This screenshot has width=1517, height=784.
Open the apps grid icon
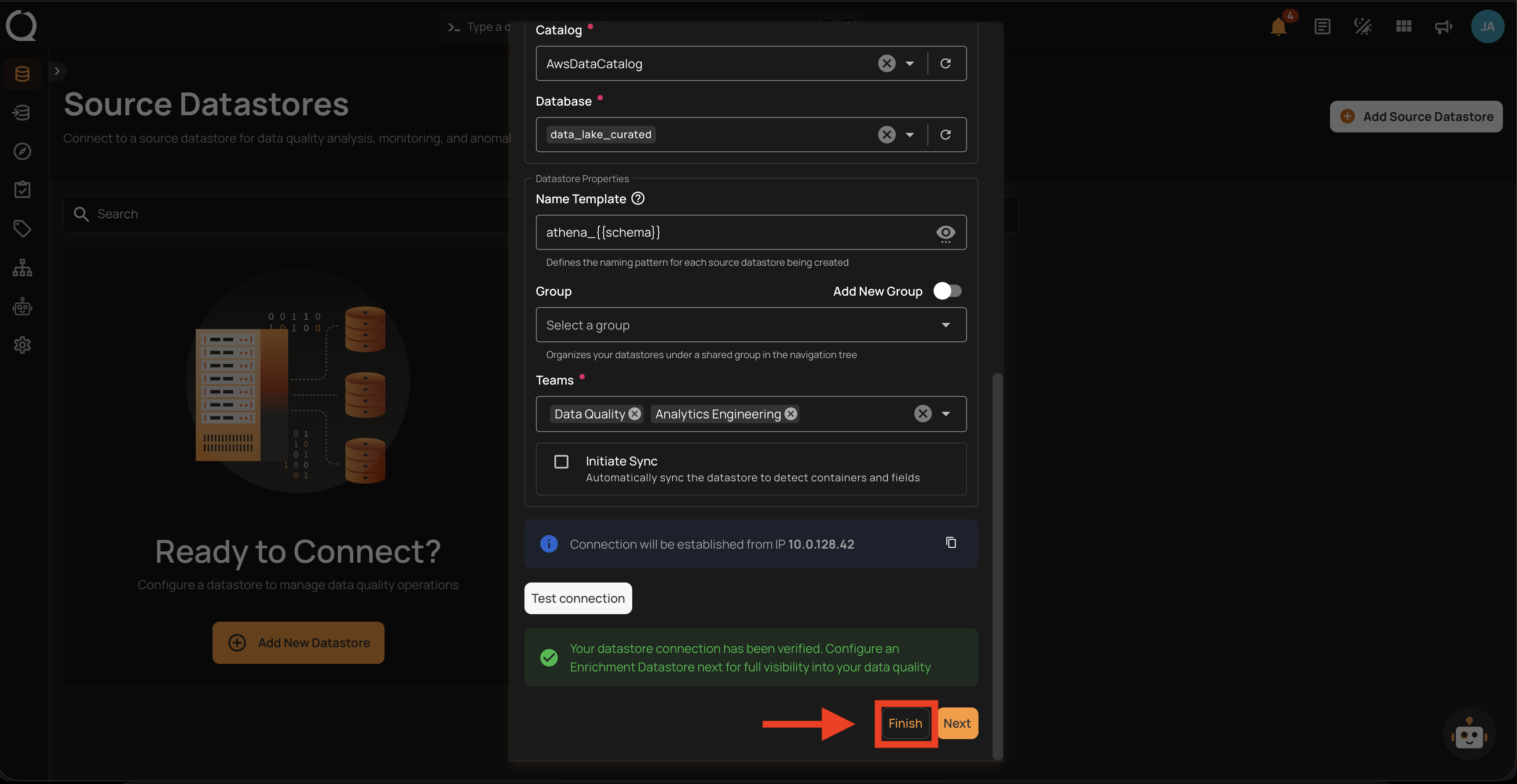coord(1403,26)
